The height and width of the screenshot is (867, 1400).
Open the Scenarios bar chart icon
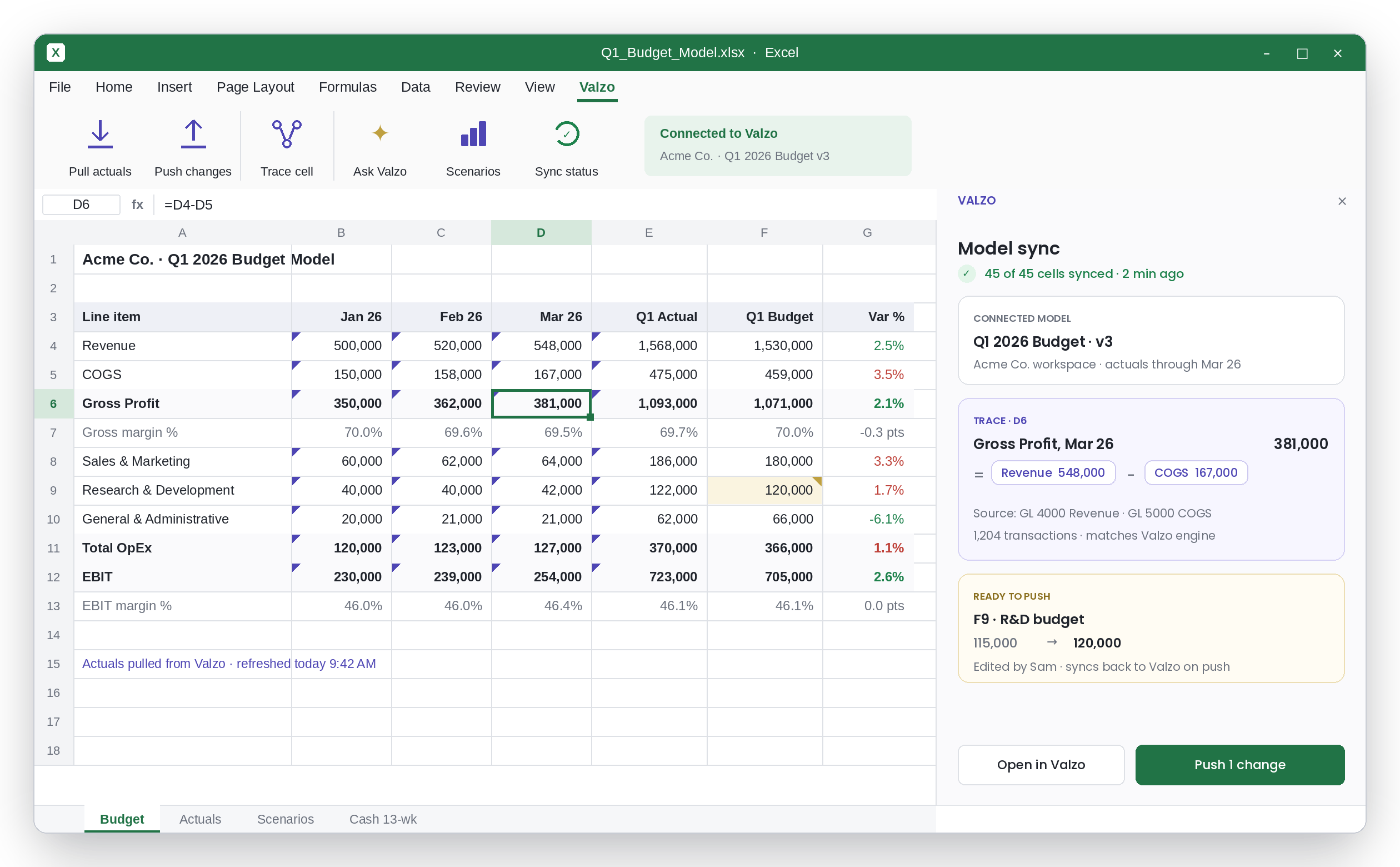click(473, 133)
